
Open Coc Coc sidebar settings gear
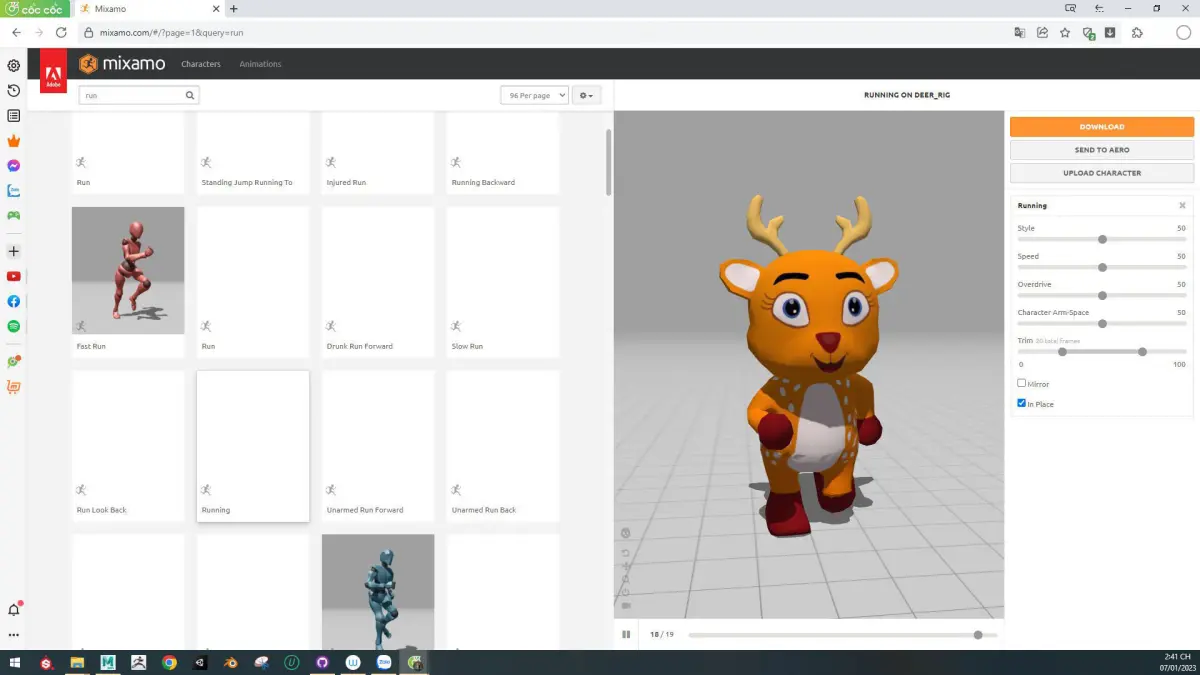(x=14, y=66)
